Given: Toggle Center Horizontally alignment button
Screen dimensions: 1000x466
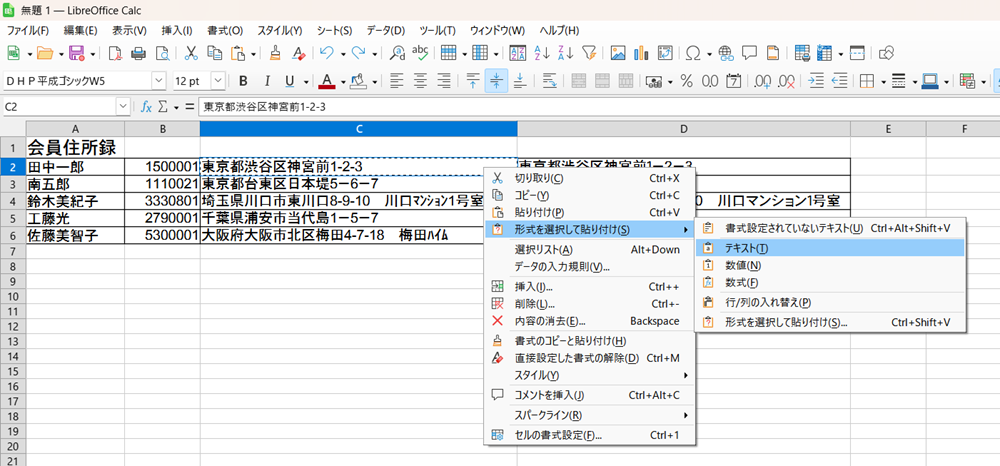Looking at the screenshot, I should click(x=420, y=81).
